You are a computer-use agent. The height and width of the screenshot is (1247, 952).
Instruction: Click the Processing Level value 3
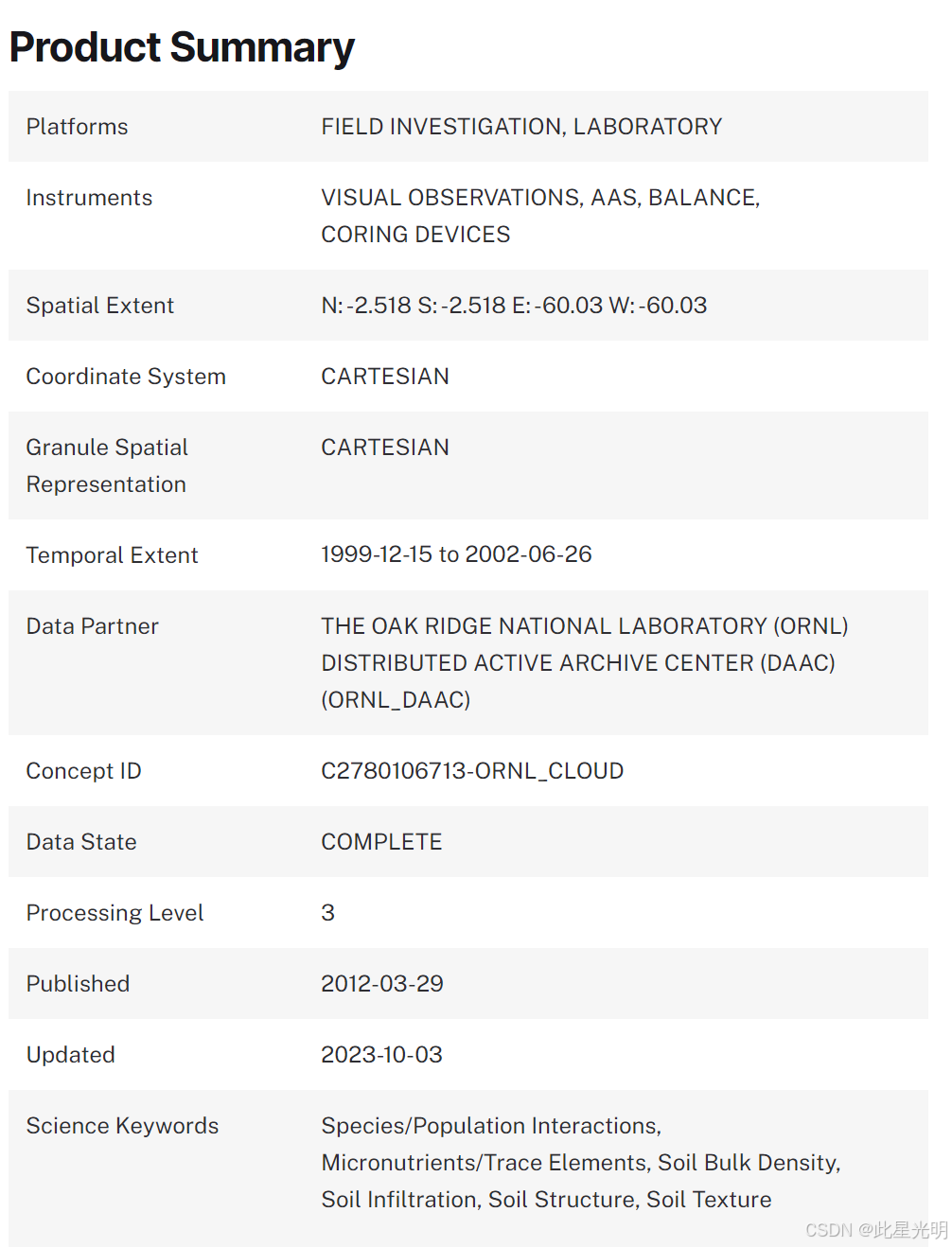click(x=327, y=913)
